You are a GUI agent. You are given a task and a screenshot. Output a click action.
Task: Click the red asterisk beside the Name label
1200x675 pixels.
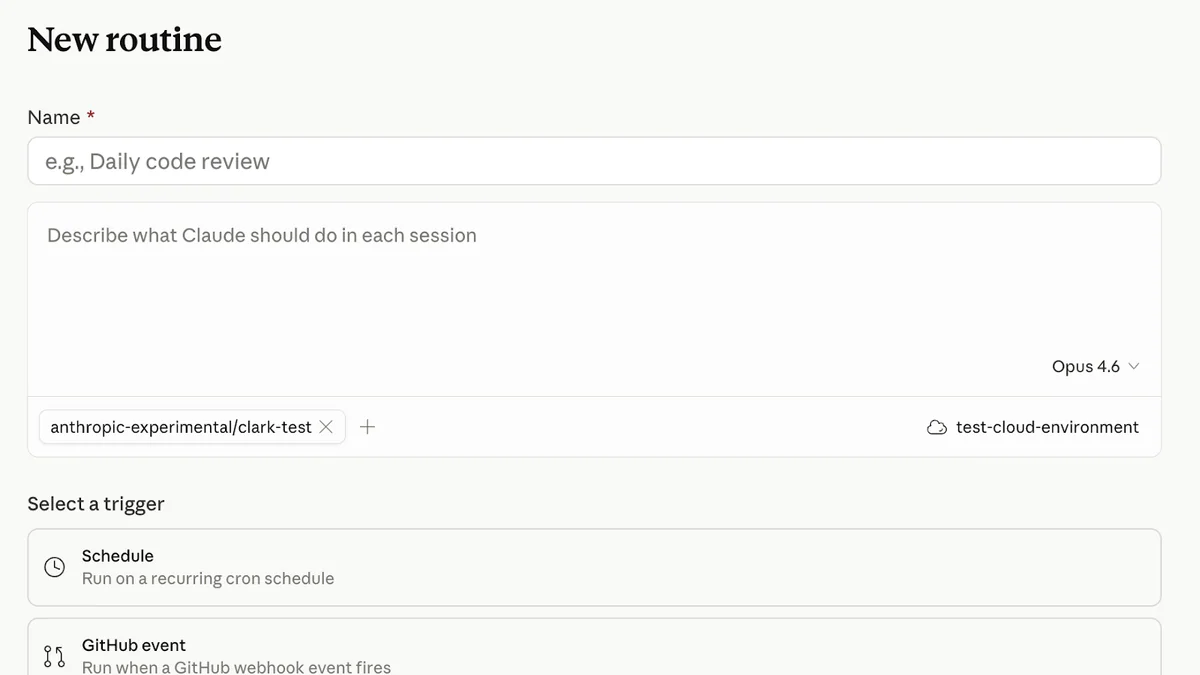(x=89, y=116)
